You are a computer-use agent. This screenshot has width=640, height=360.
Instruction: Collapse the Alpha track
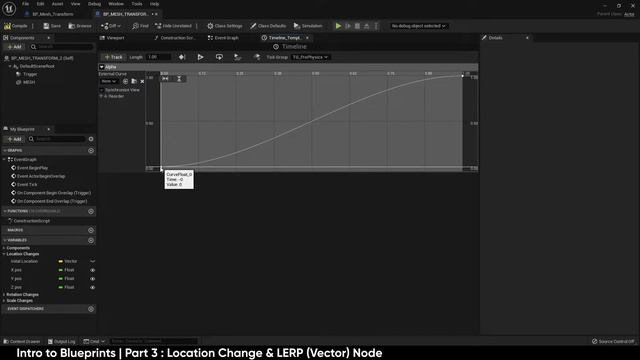(x=102, y=67)
